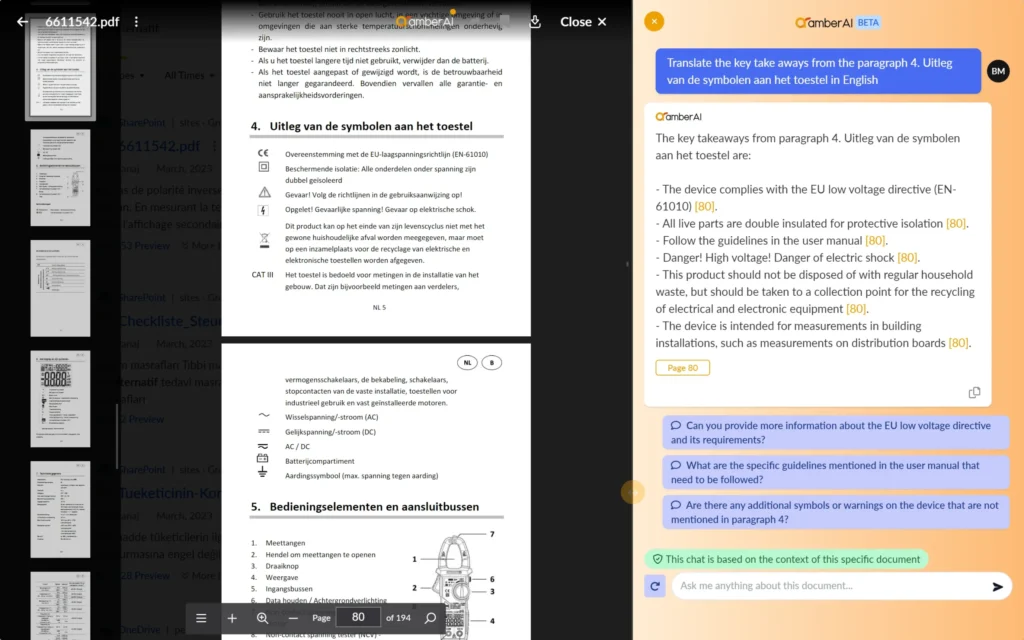The height and width of the screenshot is (640, 1024).
Task: Collapse the chat panel using the divider arrow handle
Action: [x=631, y=491]
